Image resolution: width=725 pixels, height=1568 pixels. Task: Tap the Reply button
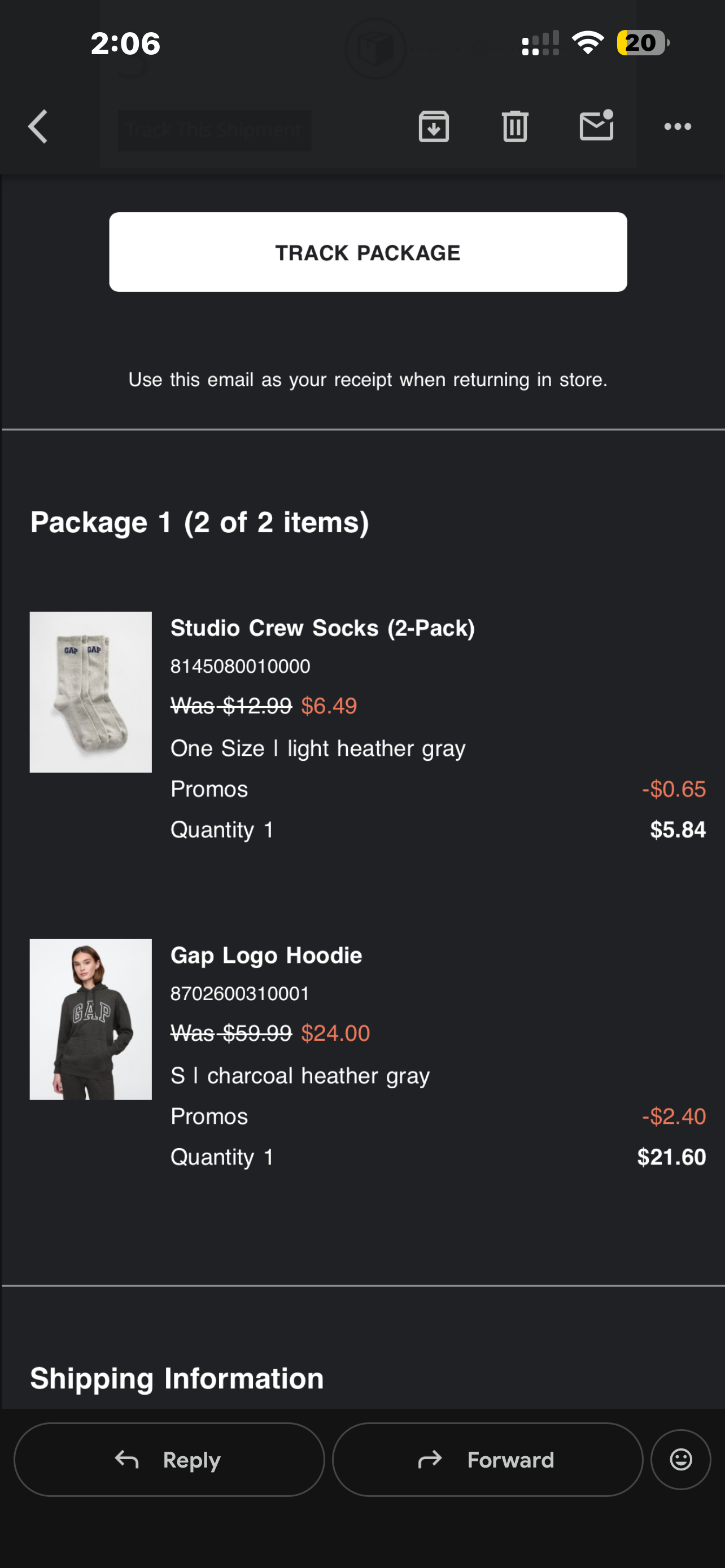click(169, 1460)
